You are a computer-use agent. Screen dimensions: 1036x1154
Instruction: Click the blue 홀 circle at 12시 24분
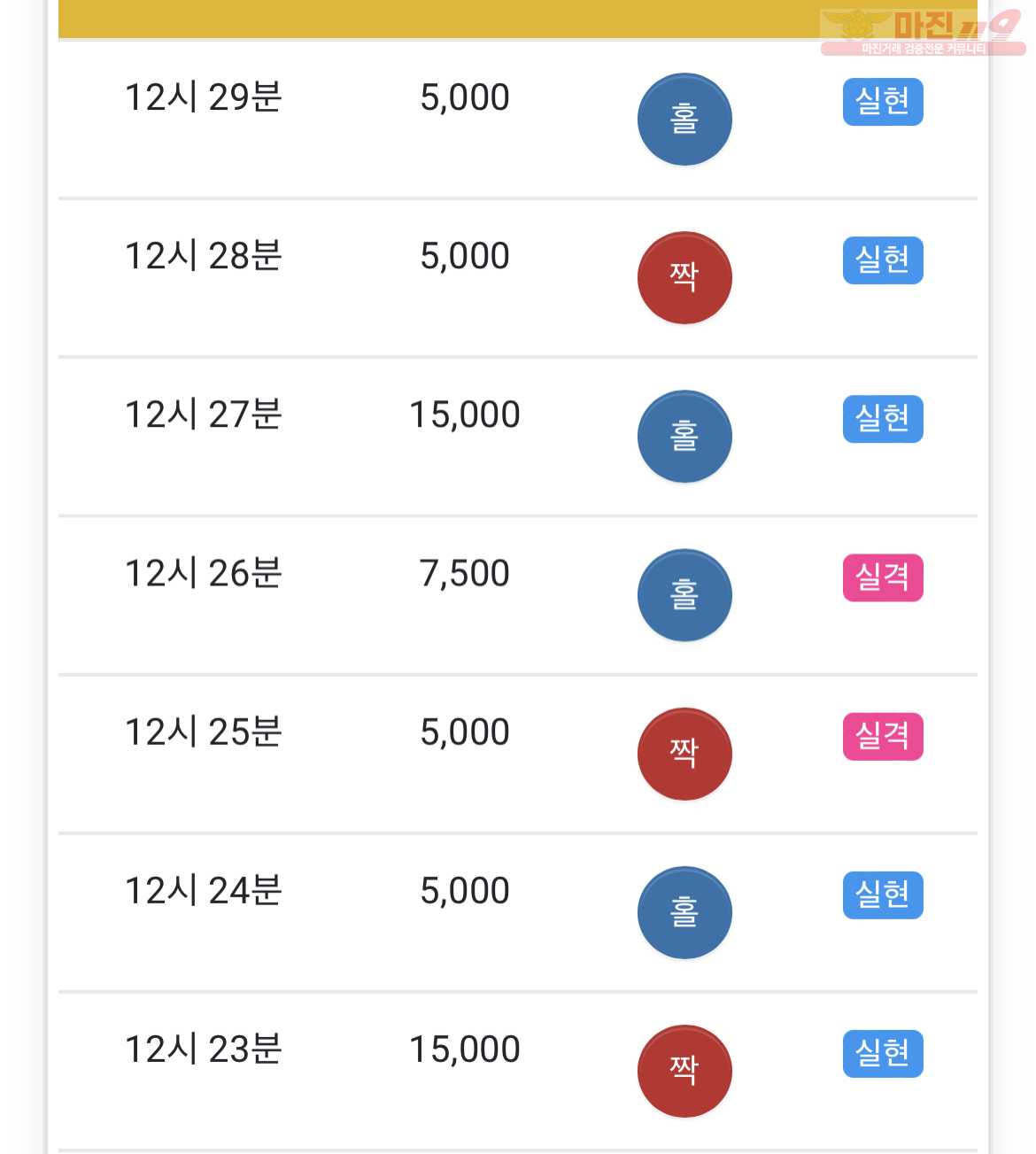(x=684, y=912)
